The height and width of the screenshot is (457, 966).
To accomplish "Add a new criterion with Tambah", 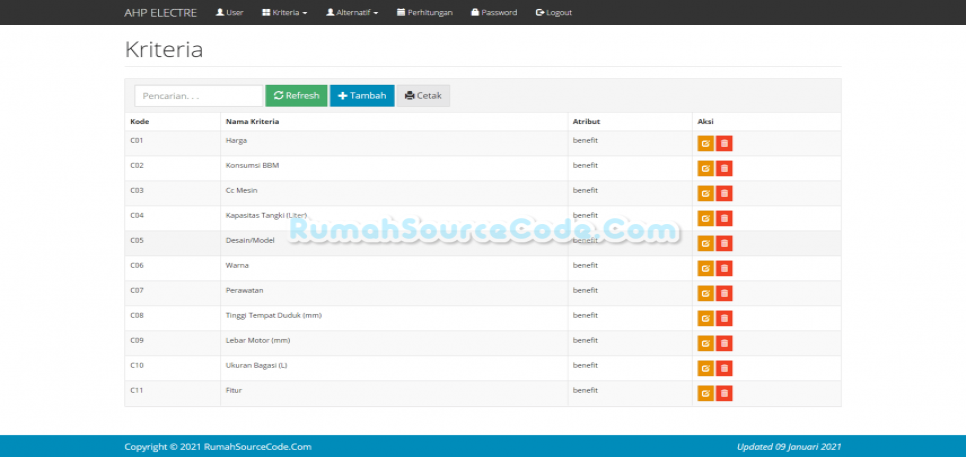I will tap(362, 96).
